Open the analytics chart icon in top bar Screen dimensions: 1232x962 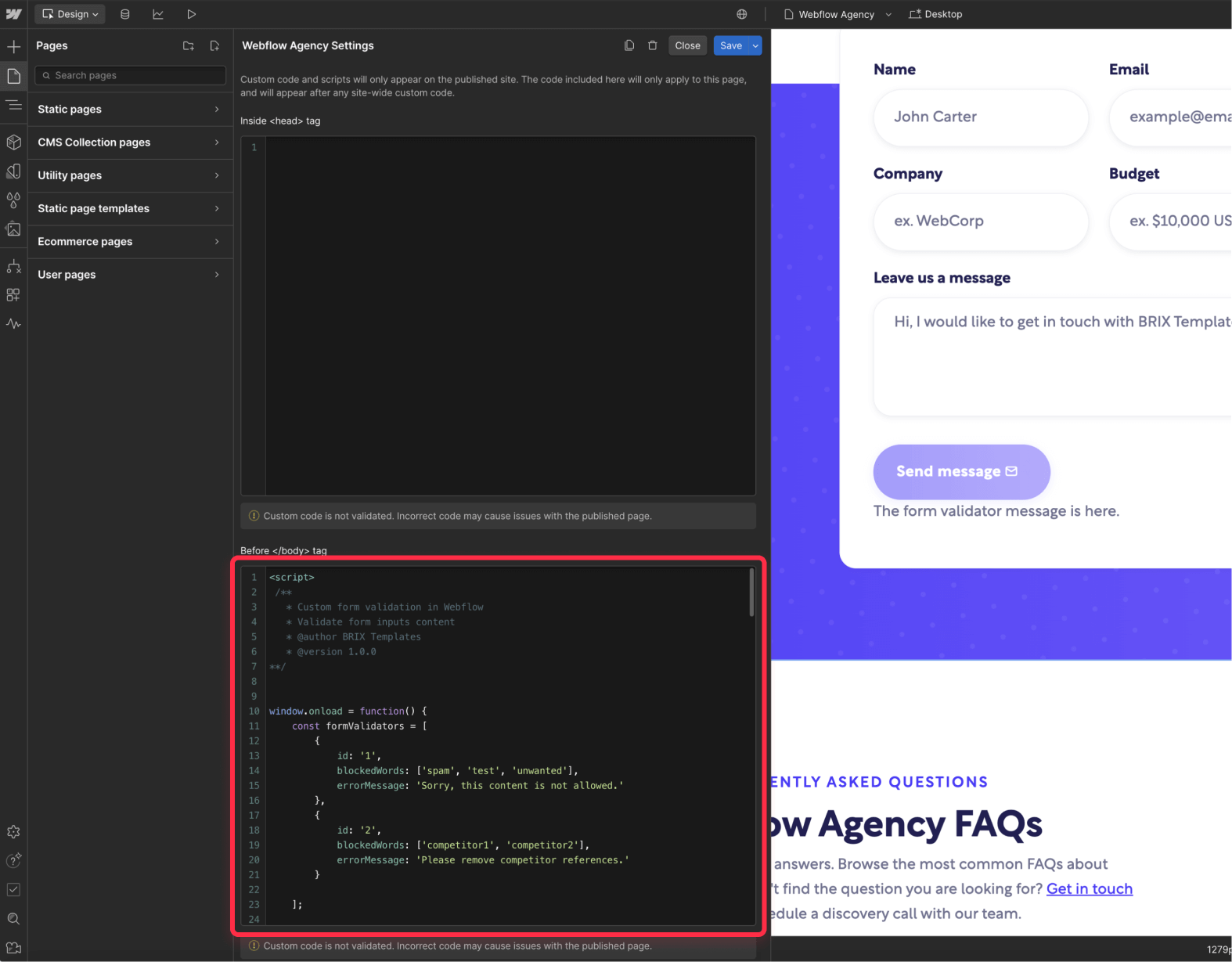[158, 14]
